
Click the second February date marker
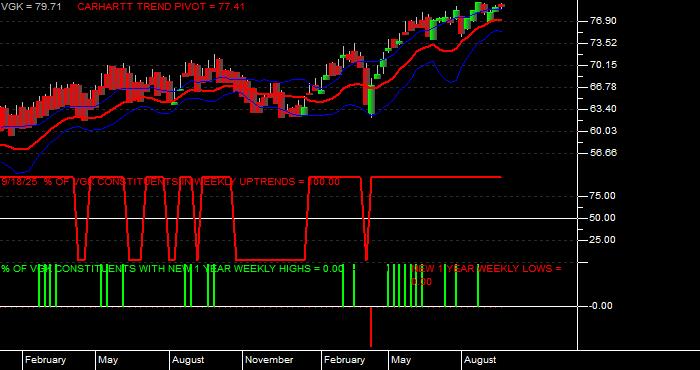pyautogui.click(x=344, y=360)
